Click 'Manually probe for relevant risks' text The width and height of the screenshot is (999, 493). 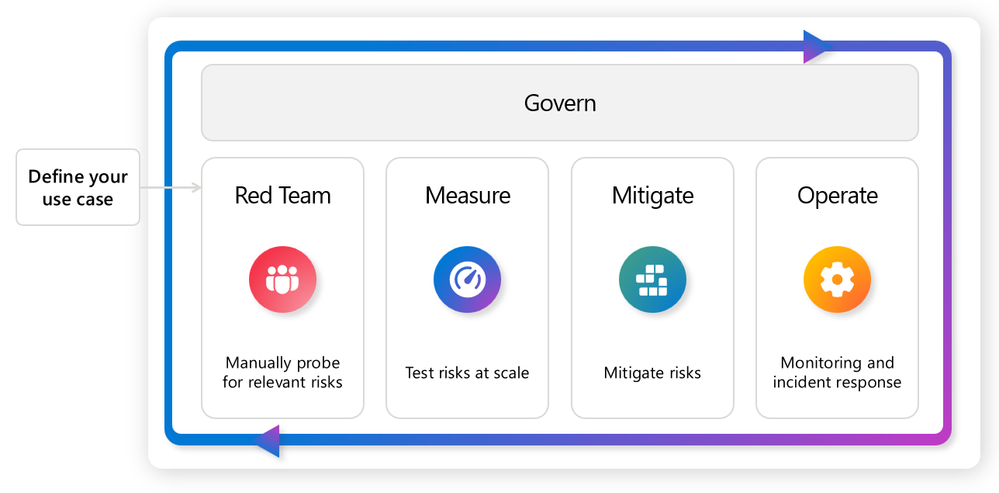click(x=282, y=372)
